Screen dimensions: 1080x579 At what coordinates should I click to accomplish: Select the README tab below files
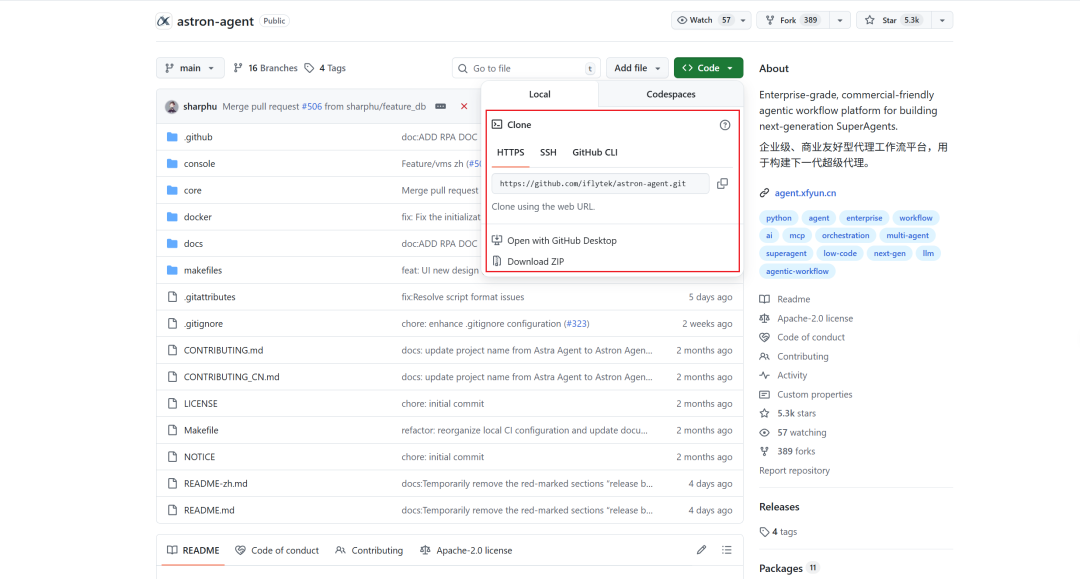[194, 551]
